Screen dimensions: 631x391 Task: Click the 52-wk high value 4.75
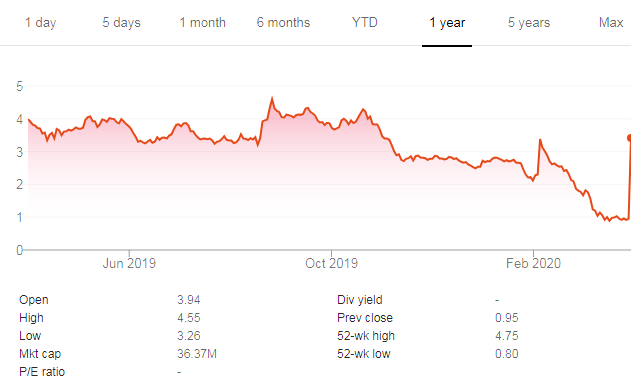click(x=507, y=336)
